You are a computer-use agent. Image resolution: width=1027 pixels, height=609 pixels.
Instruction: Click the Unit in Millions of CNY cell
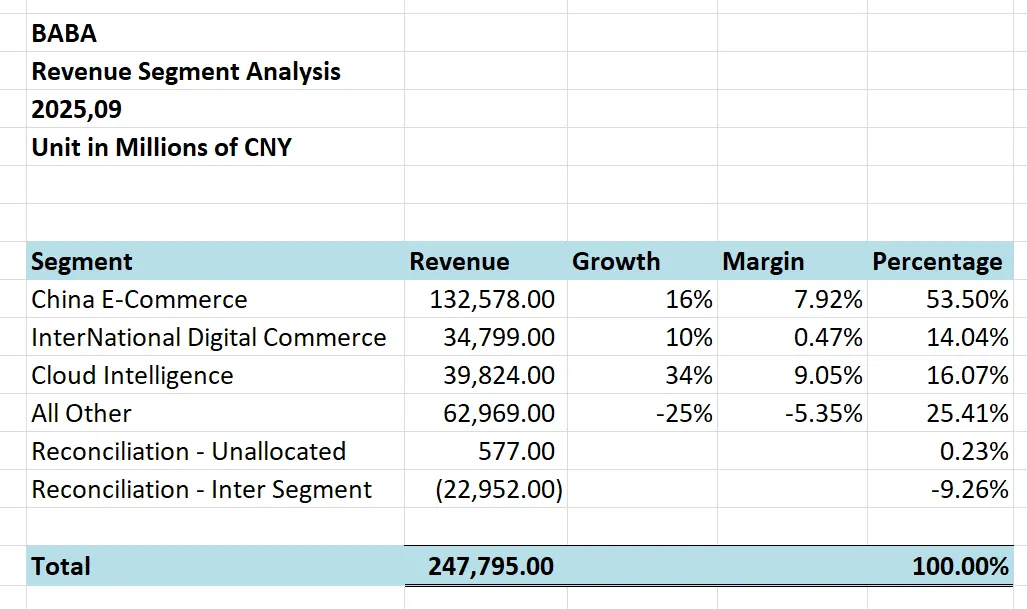click(x=162, y=148)
